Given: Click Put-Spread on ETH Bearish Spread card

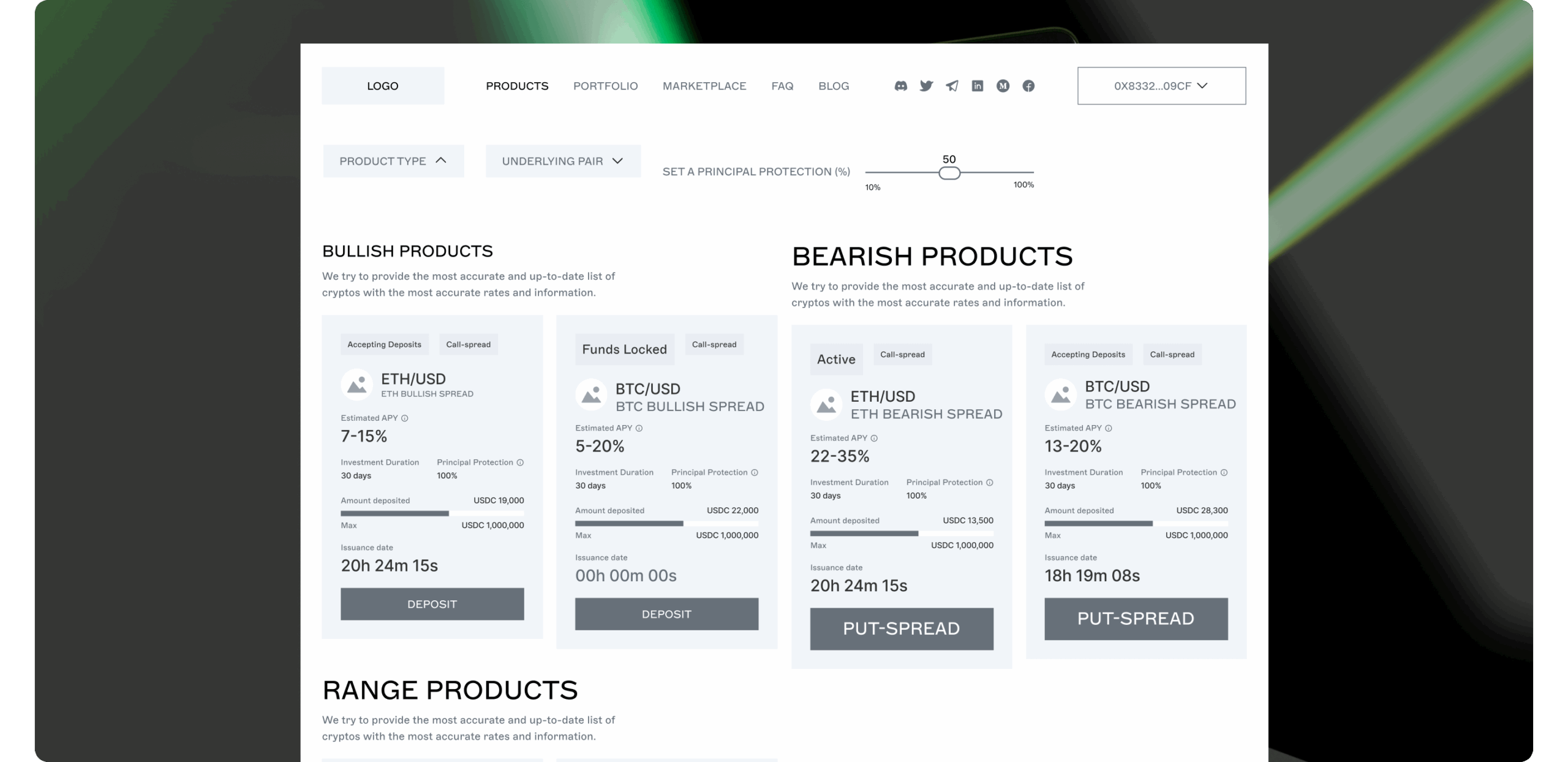Looking at the screenshot, I should 902,628.
